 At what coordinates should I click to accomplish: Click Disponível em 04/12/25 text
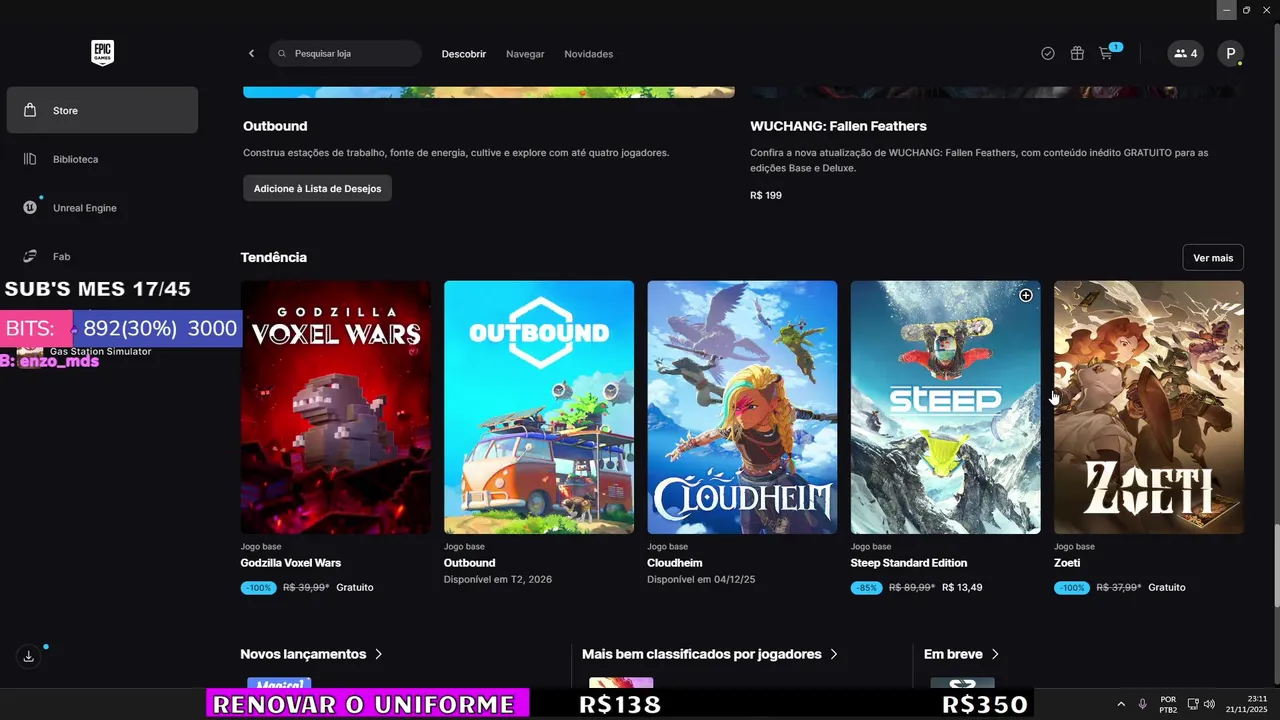[x=699, y=579]
